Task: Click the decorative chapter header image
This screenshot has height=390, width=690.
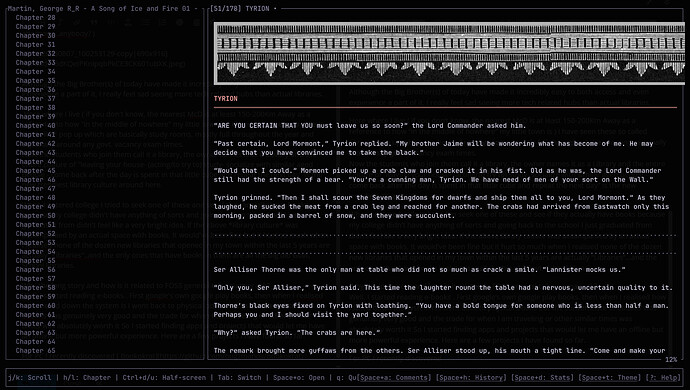Action: pos(449,54)
